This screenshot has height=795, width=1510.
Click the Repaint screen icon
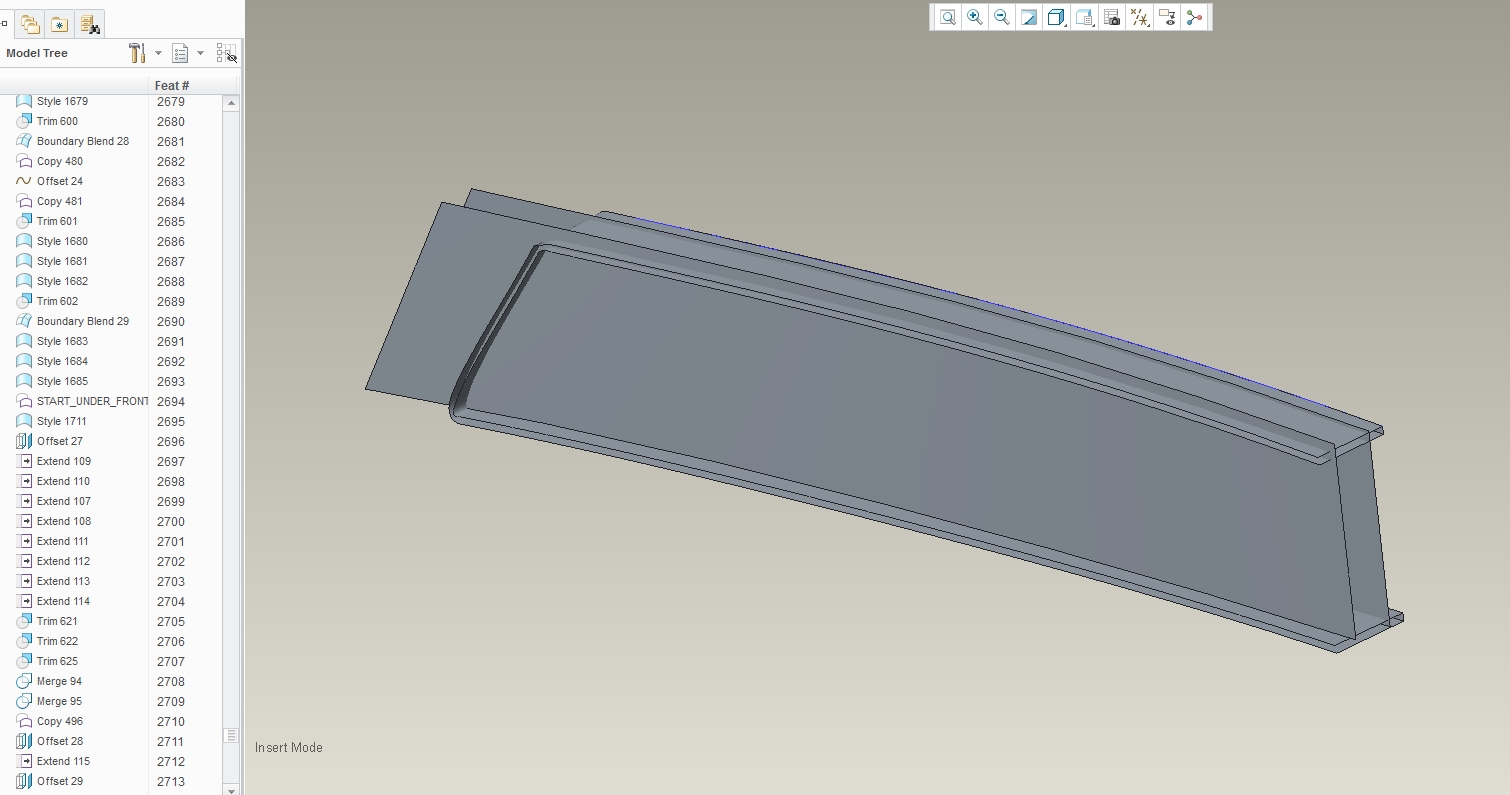1029,17
